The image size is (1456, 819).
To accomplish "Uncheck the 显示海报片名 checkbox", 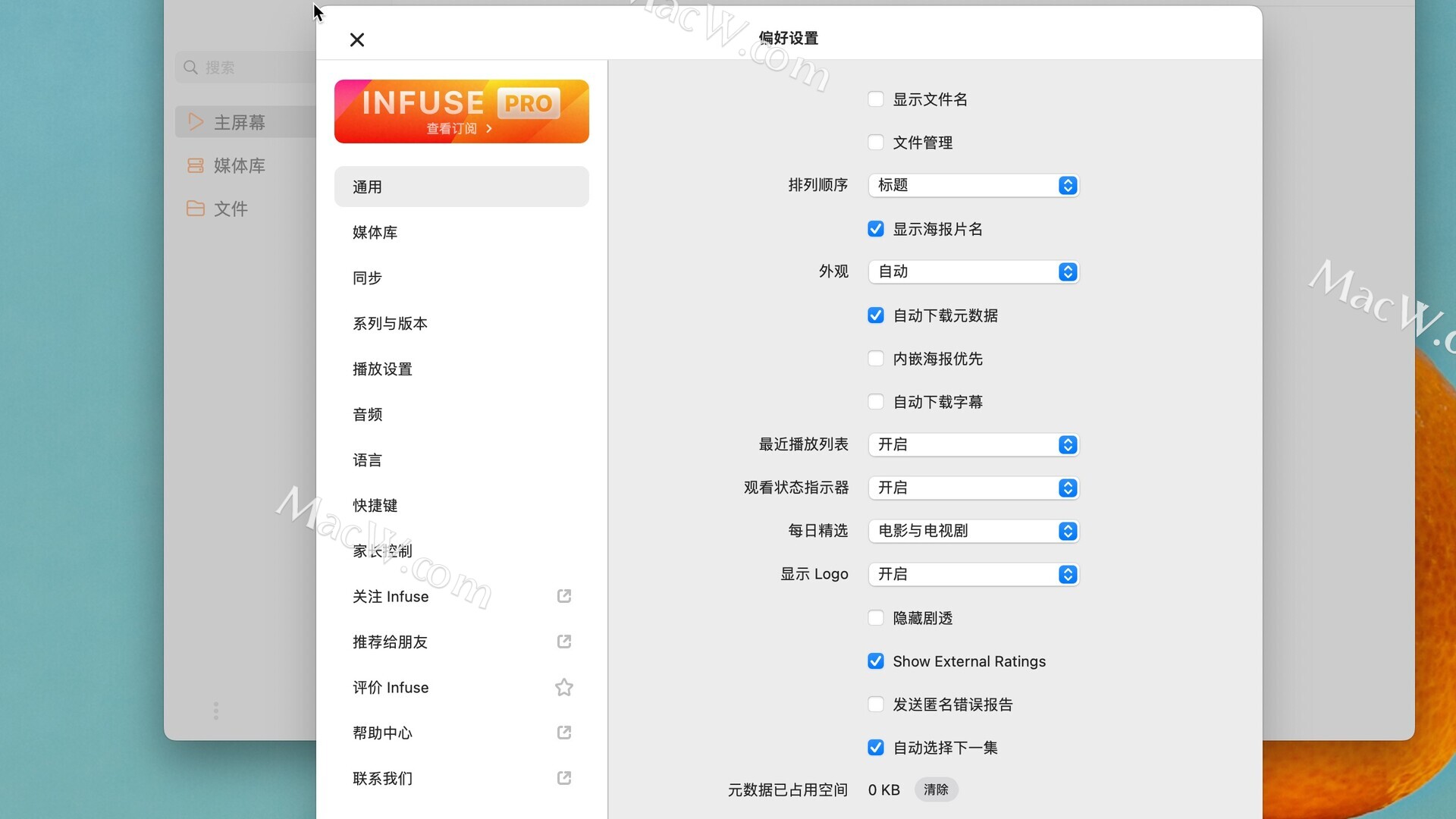I will (x=876, y=229).
